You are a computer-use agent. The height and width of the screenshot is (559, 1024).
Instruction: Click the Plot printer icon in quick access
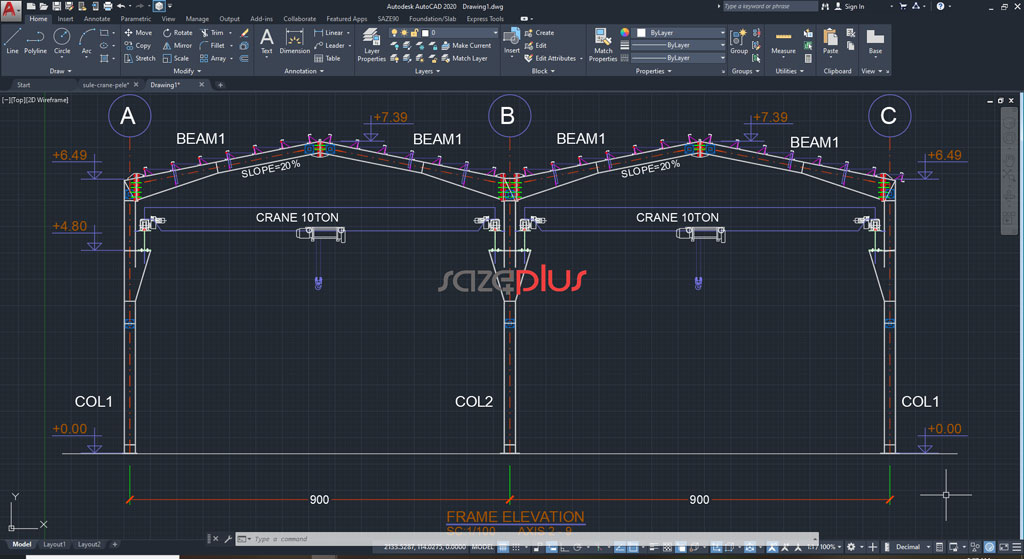point(108,6)
